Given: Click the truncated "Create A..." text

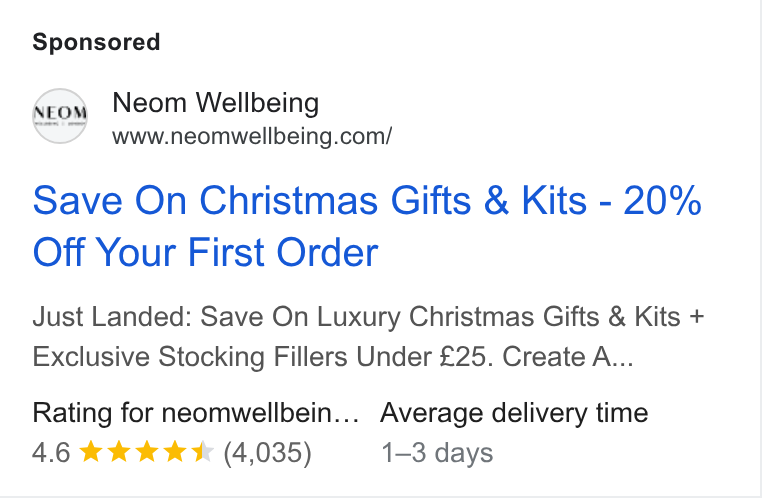Looking at the screenshot, I should (x=568, y=357).
